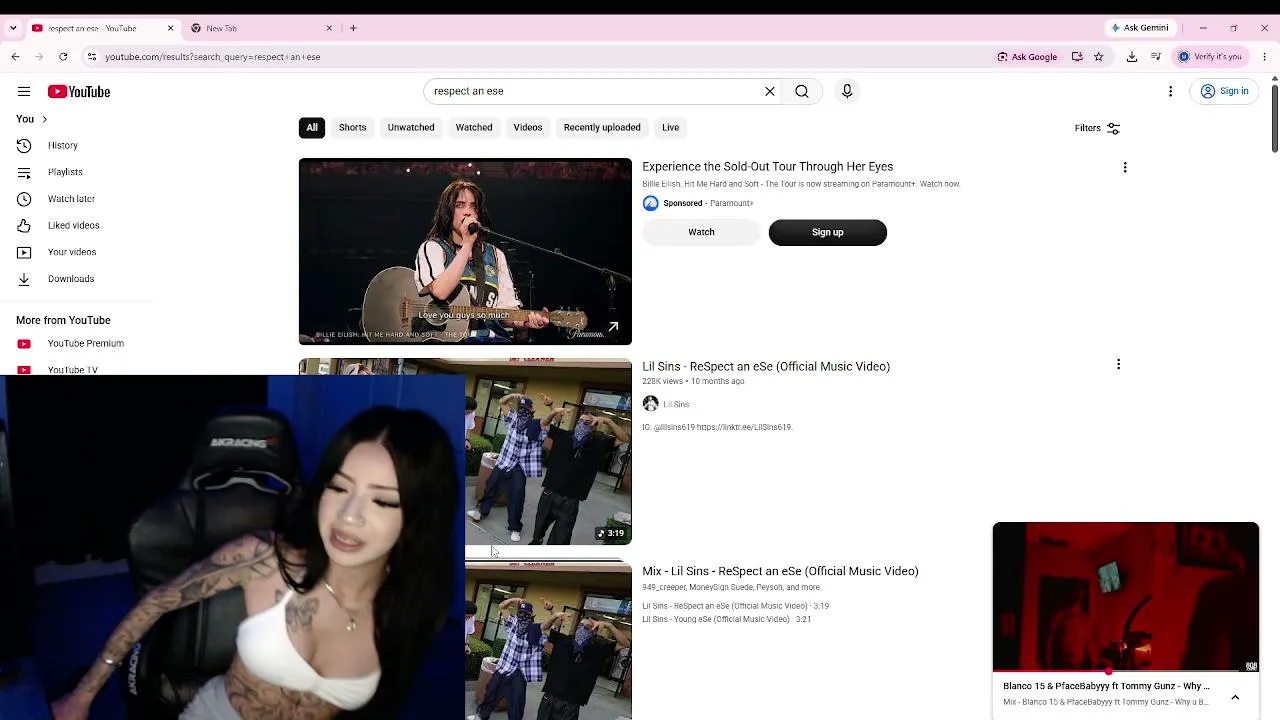Switch to the New Tab tab

[262, 28]
